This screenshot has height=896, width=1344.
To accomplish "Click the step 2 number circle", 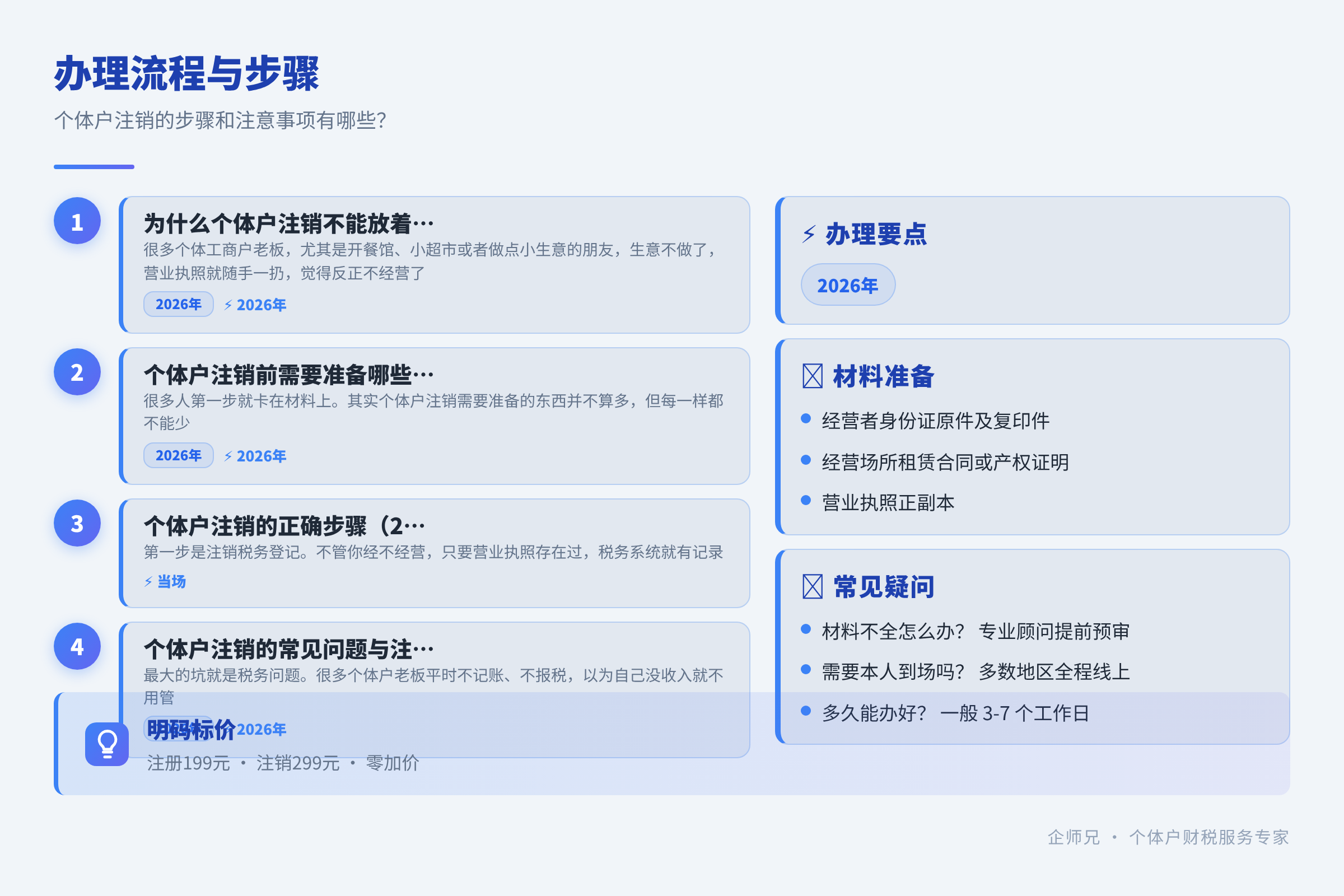I will (77, 372).
